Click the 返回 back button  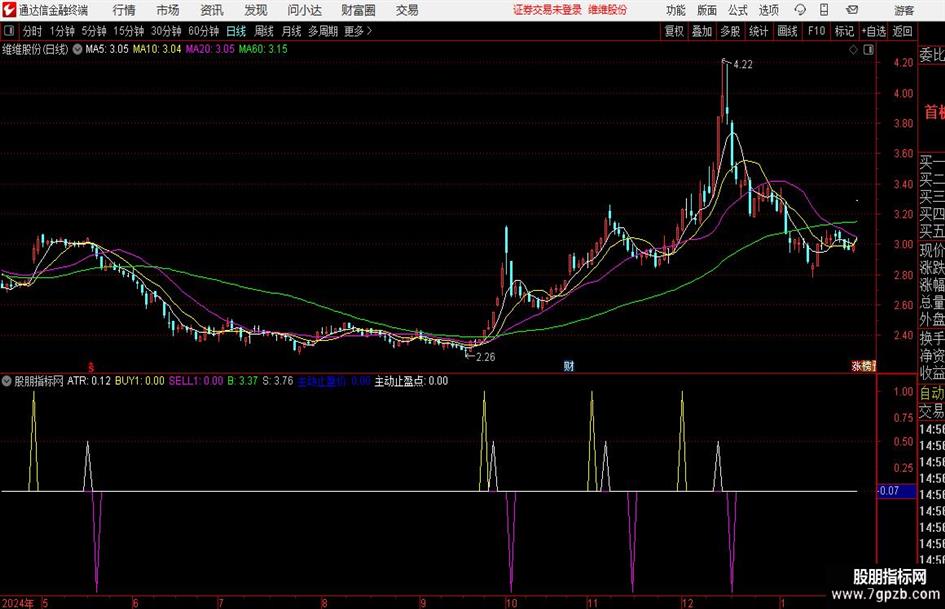903,31
